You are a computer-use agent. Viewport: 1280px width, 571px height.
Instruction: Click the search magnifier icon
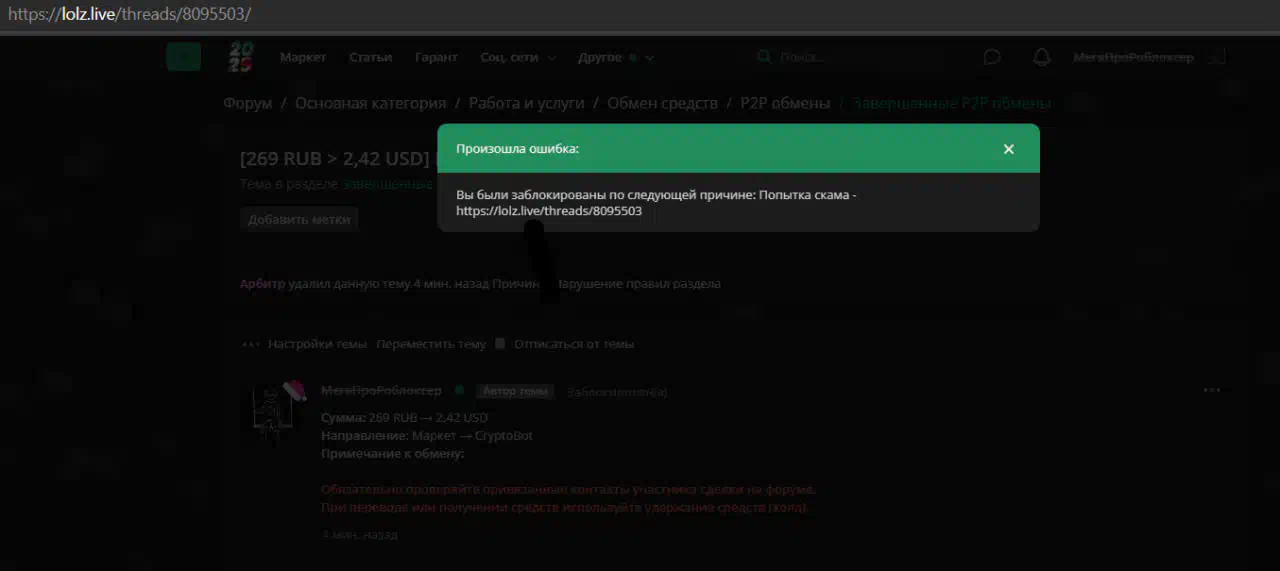click(765, 57)
